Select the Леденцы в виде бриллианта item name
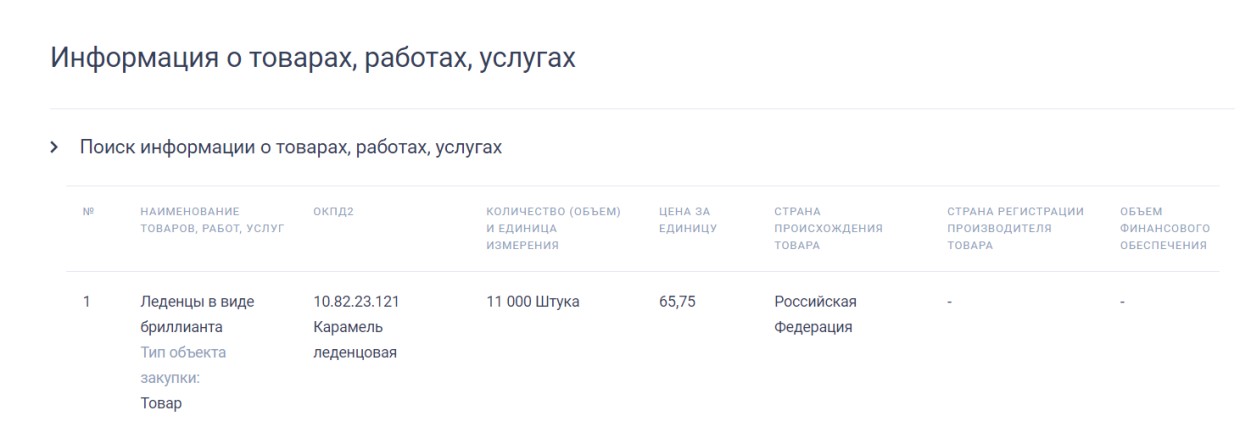 pyautogui.click(x=197, y=314)
